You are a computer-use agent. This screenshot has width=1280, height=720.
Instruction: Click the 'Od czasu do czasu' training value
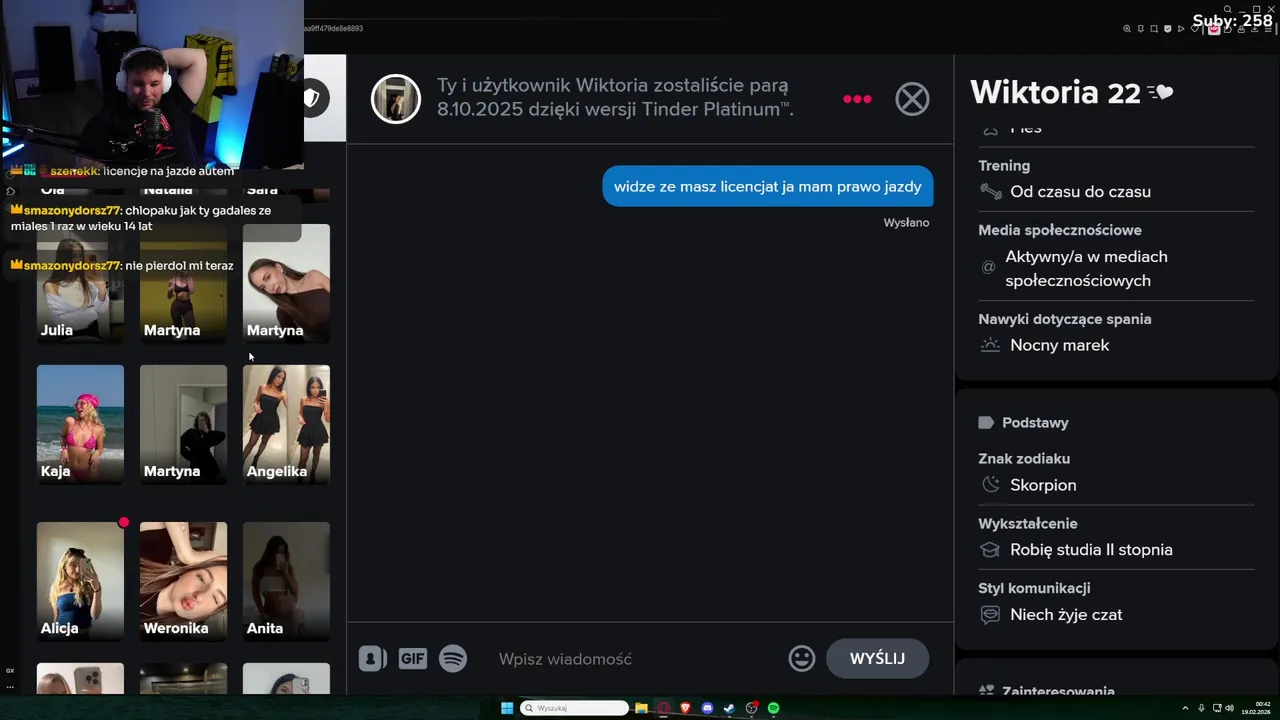pos(1080,191)
